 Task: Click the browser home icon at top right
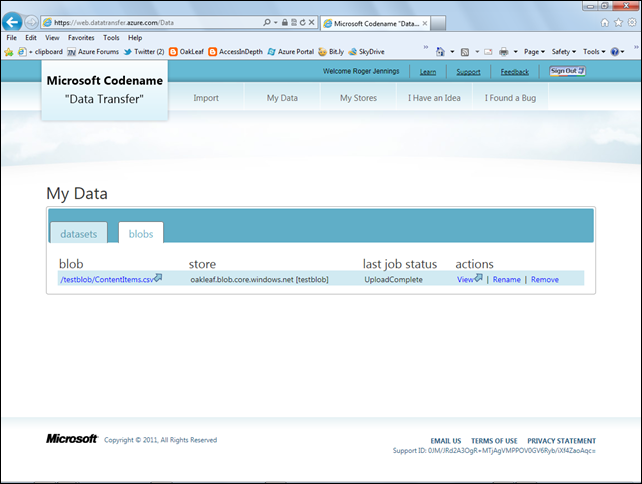click(x=605, y=22)
